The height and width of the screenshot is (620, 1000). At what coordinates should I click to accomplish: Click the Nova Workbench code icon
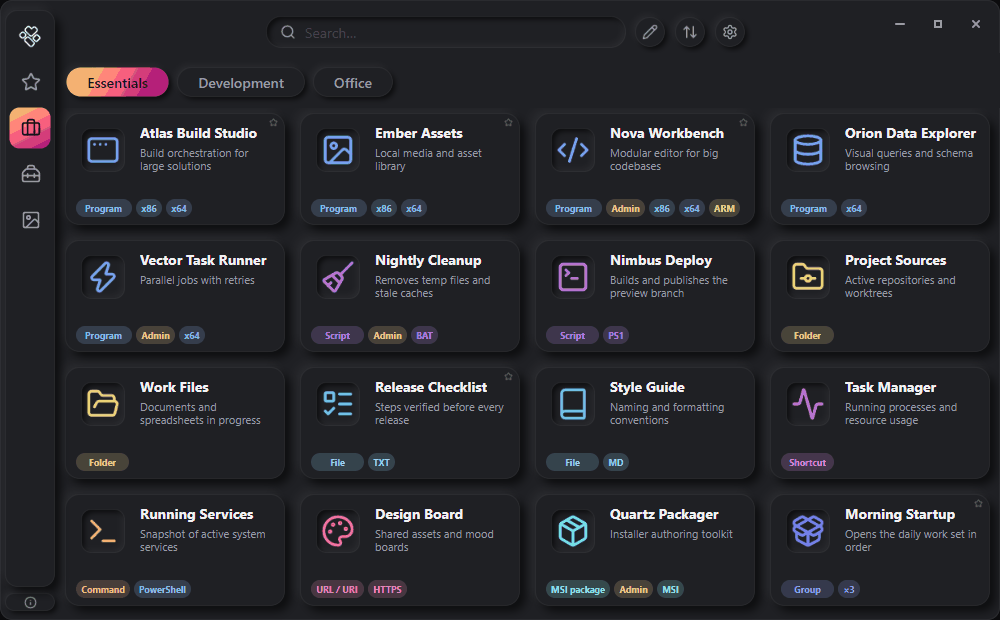tap(573, 150)
